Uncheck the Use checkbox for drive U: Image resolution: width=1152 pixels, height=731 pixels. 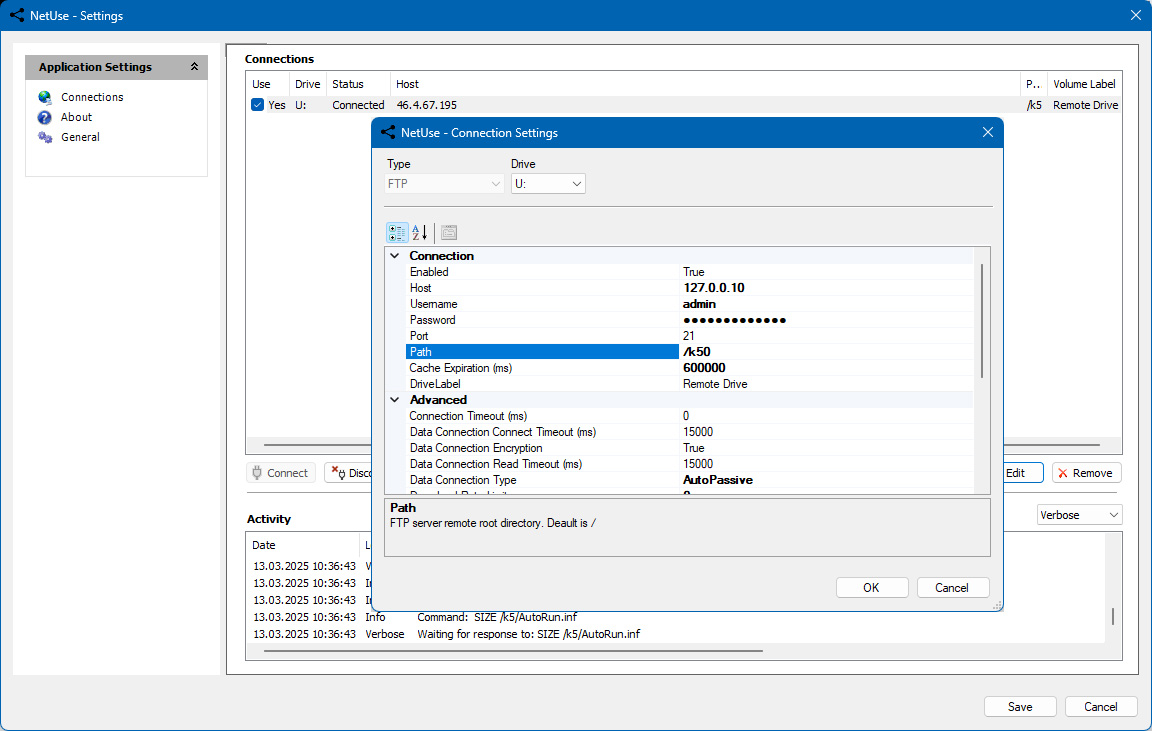pyautogui.click(x=257, y=105)
